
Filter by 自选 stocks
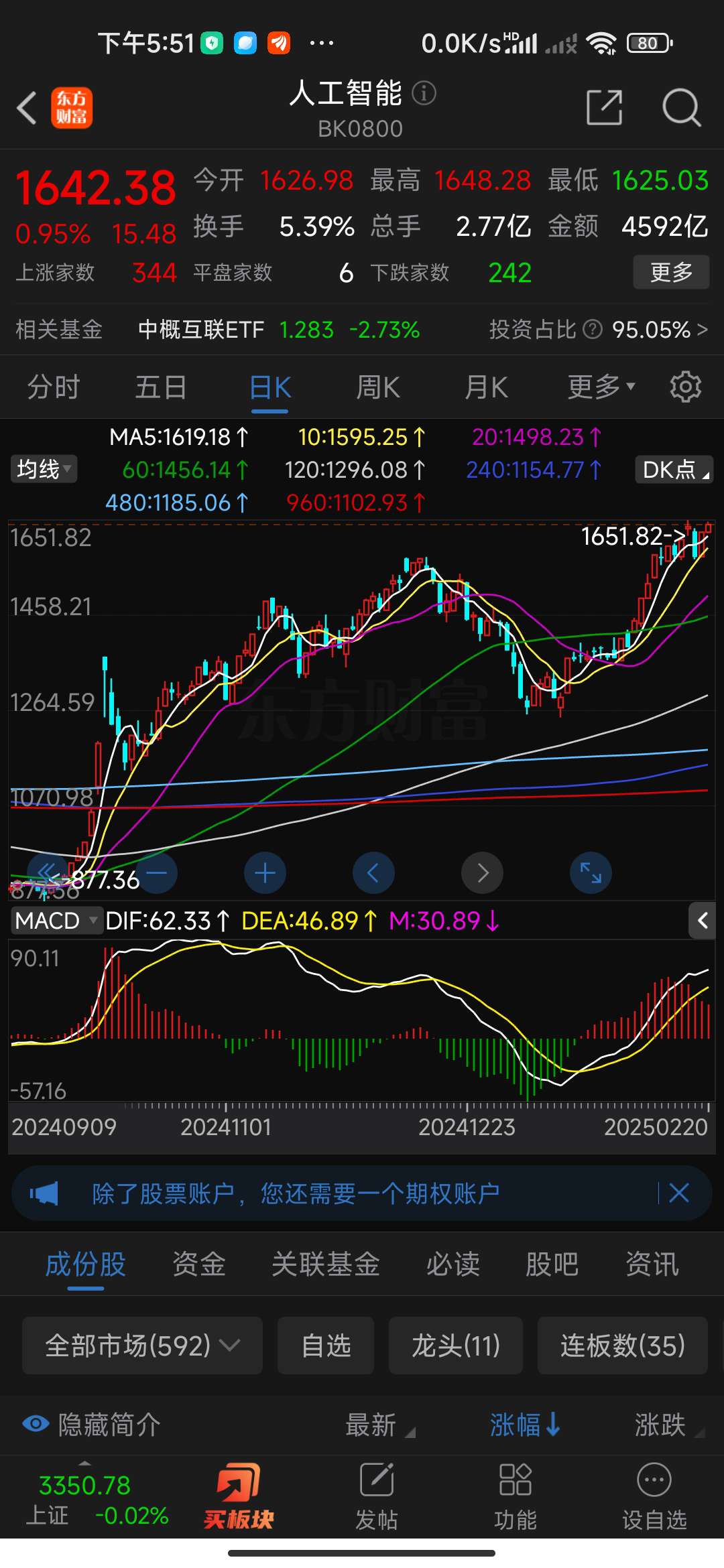point(326,1346)
